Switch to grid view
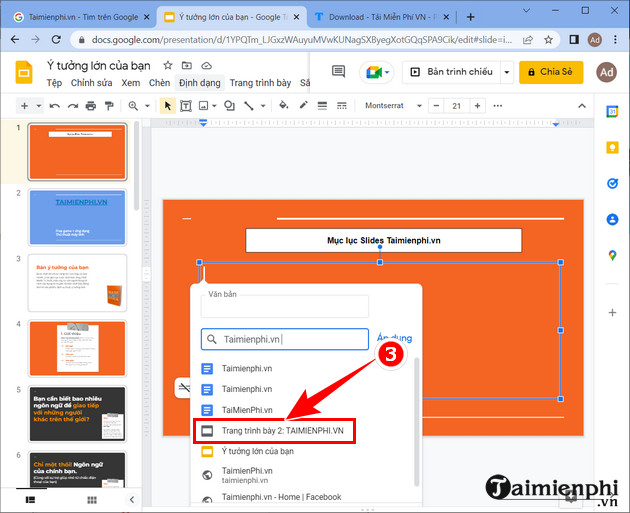The width and height of the screenshot is (630, 513). pyautogui.click(x=92, y=500)
